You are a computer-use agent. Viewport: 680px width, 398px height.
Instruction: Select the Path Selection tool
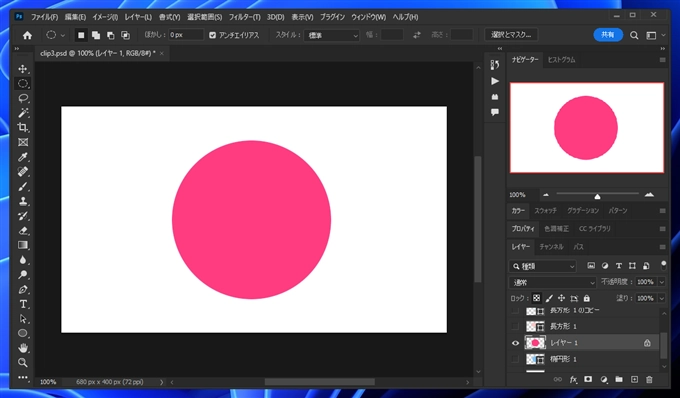click(23, 319)
